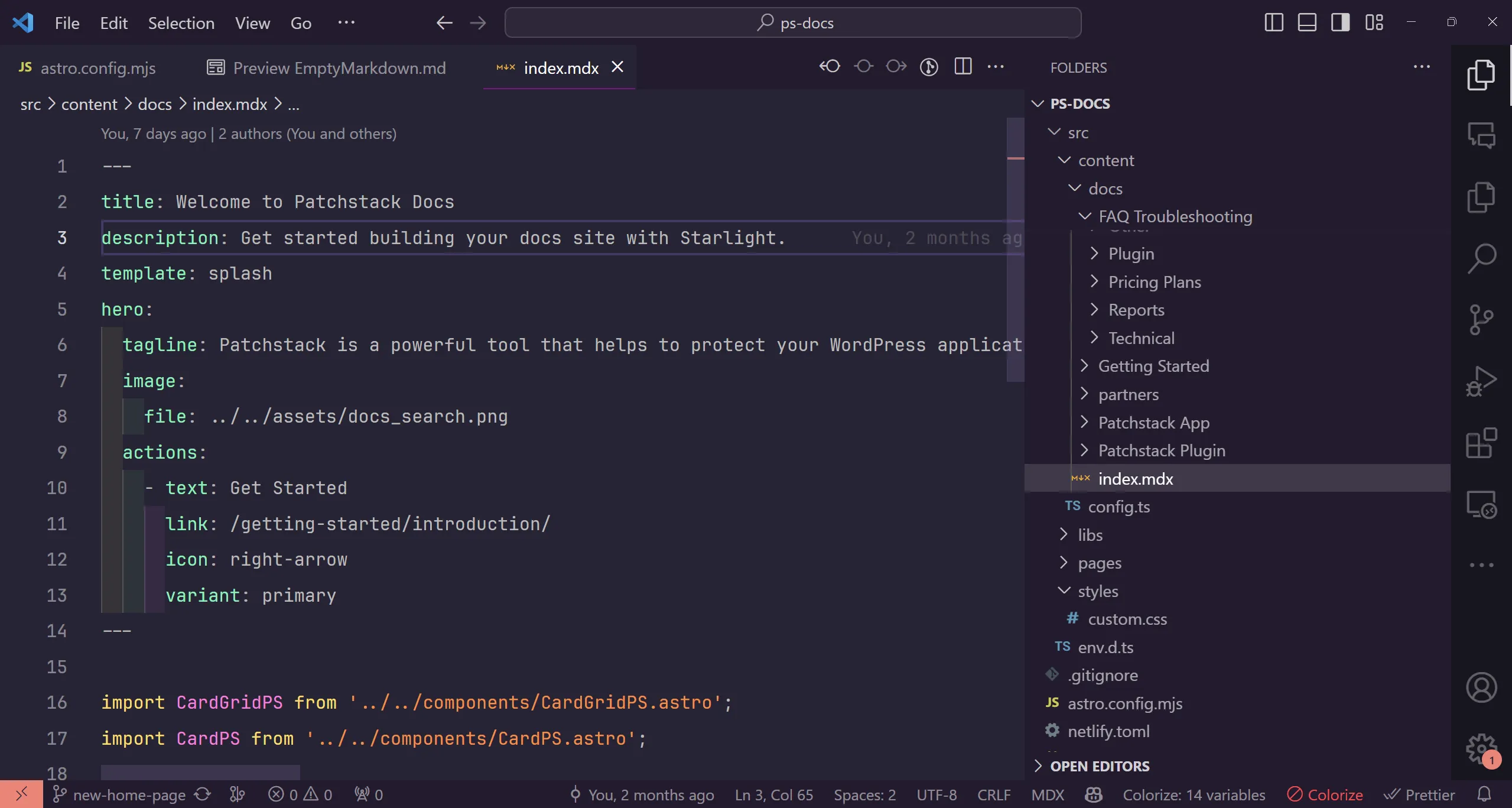The height and width of the screenshot is (808, 1512).
Task: Open the Accounts icon
Action: 1481,687
